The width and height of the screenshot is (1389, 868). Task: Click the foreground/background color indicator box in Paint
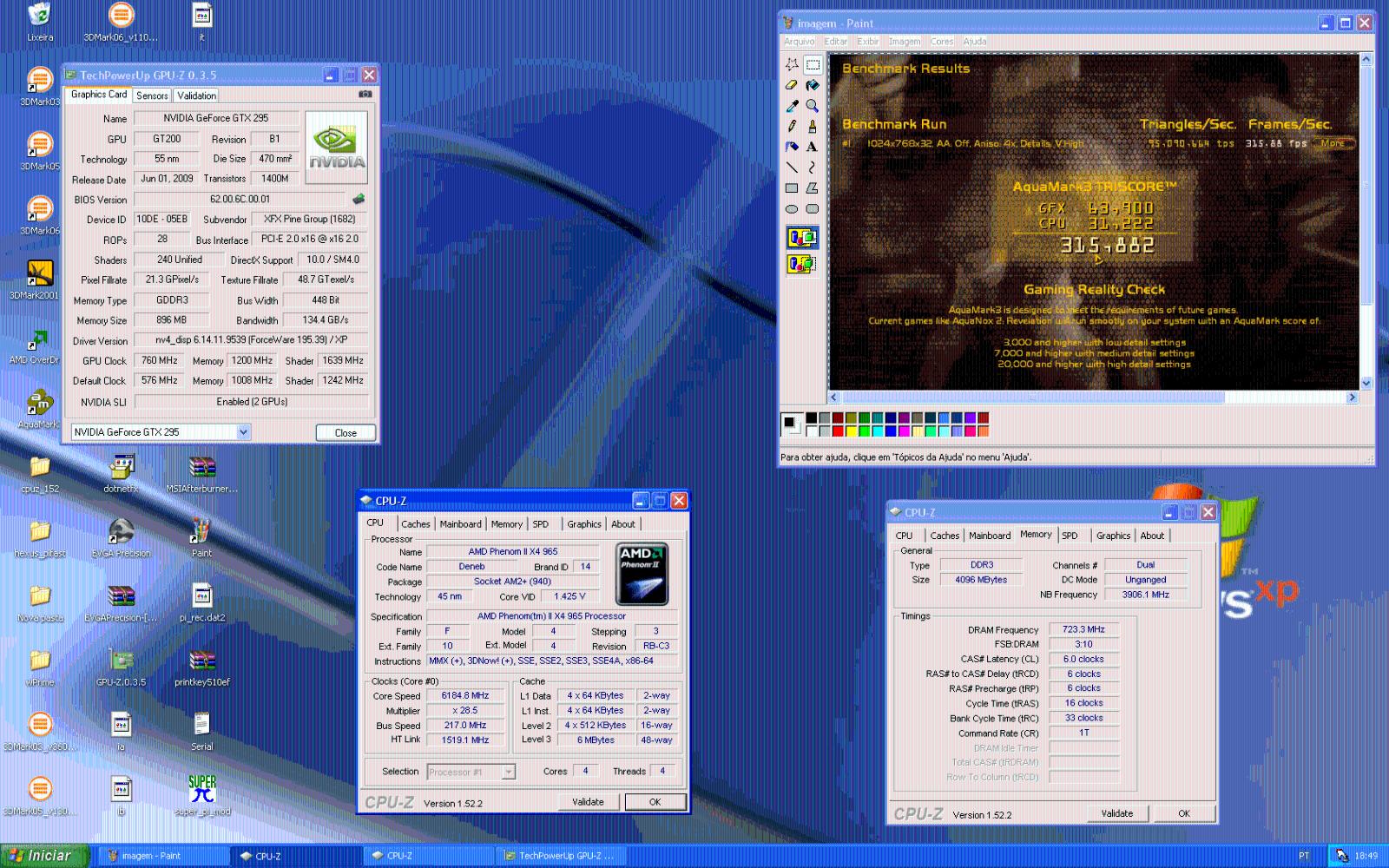792,424
